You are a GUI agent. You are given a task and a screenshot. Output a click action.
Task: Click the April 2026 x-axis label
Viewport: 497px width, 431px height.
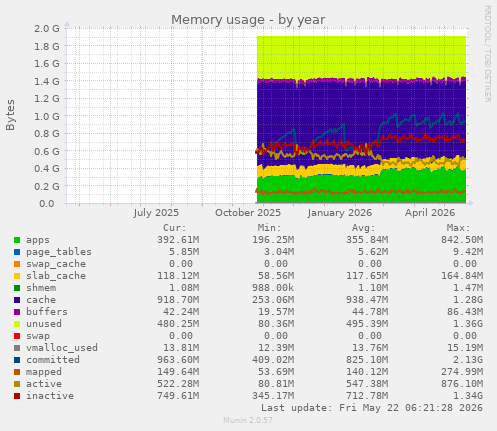[430, 213]
